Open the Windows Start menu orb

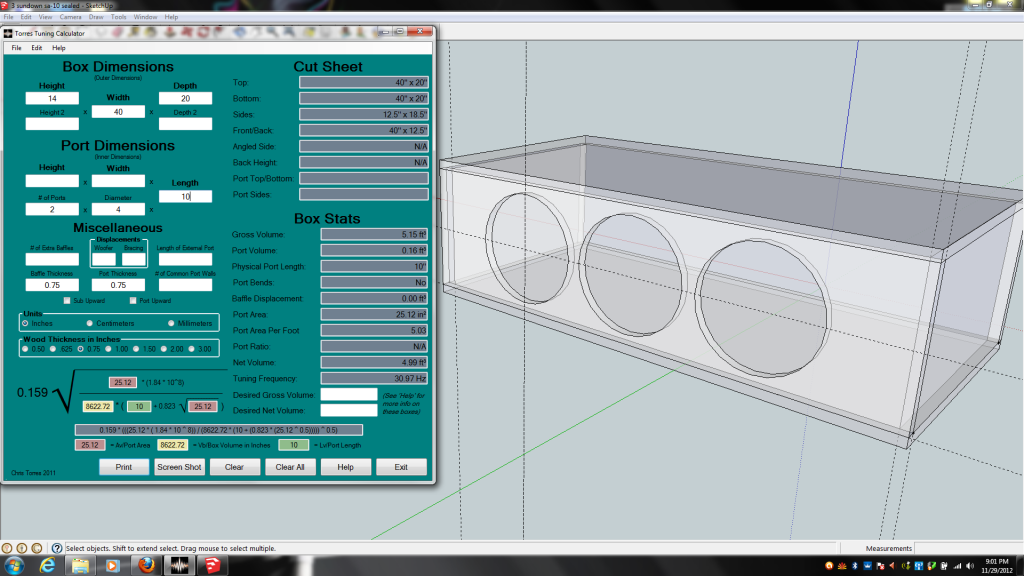pos(14,566)
